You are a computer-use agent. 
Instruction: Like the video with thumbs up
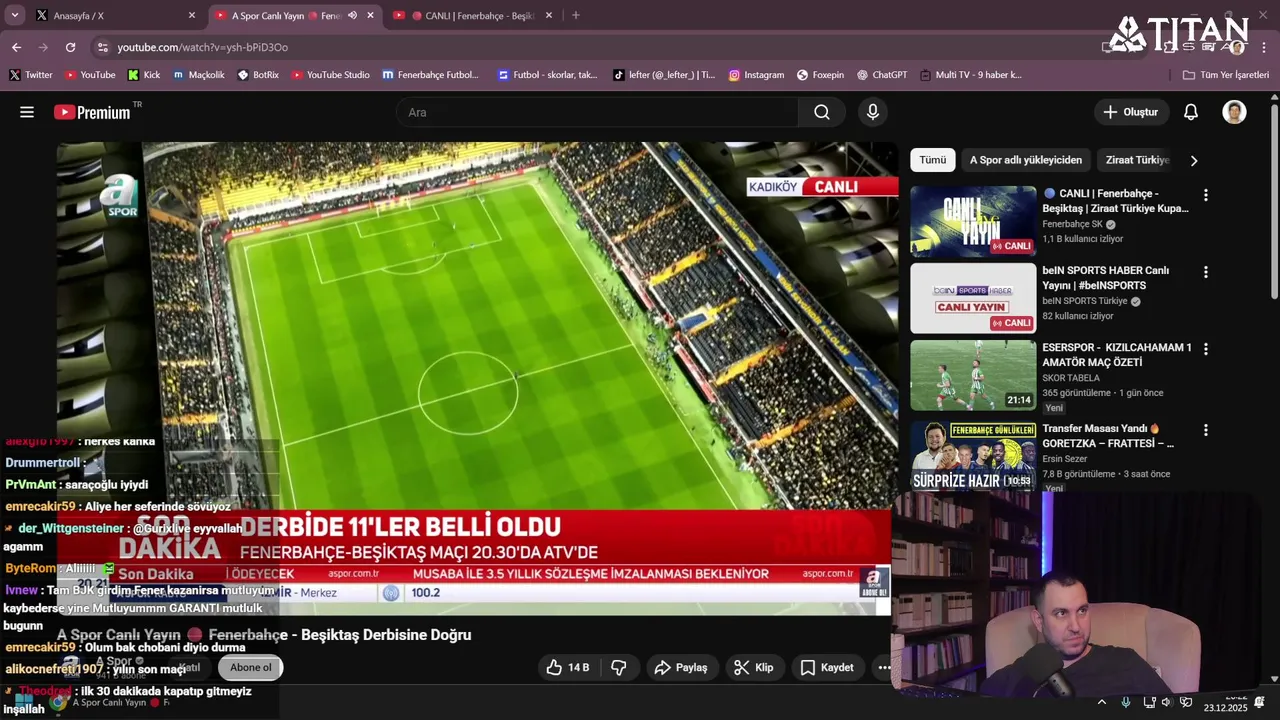(567, 667)
